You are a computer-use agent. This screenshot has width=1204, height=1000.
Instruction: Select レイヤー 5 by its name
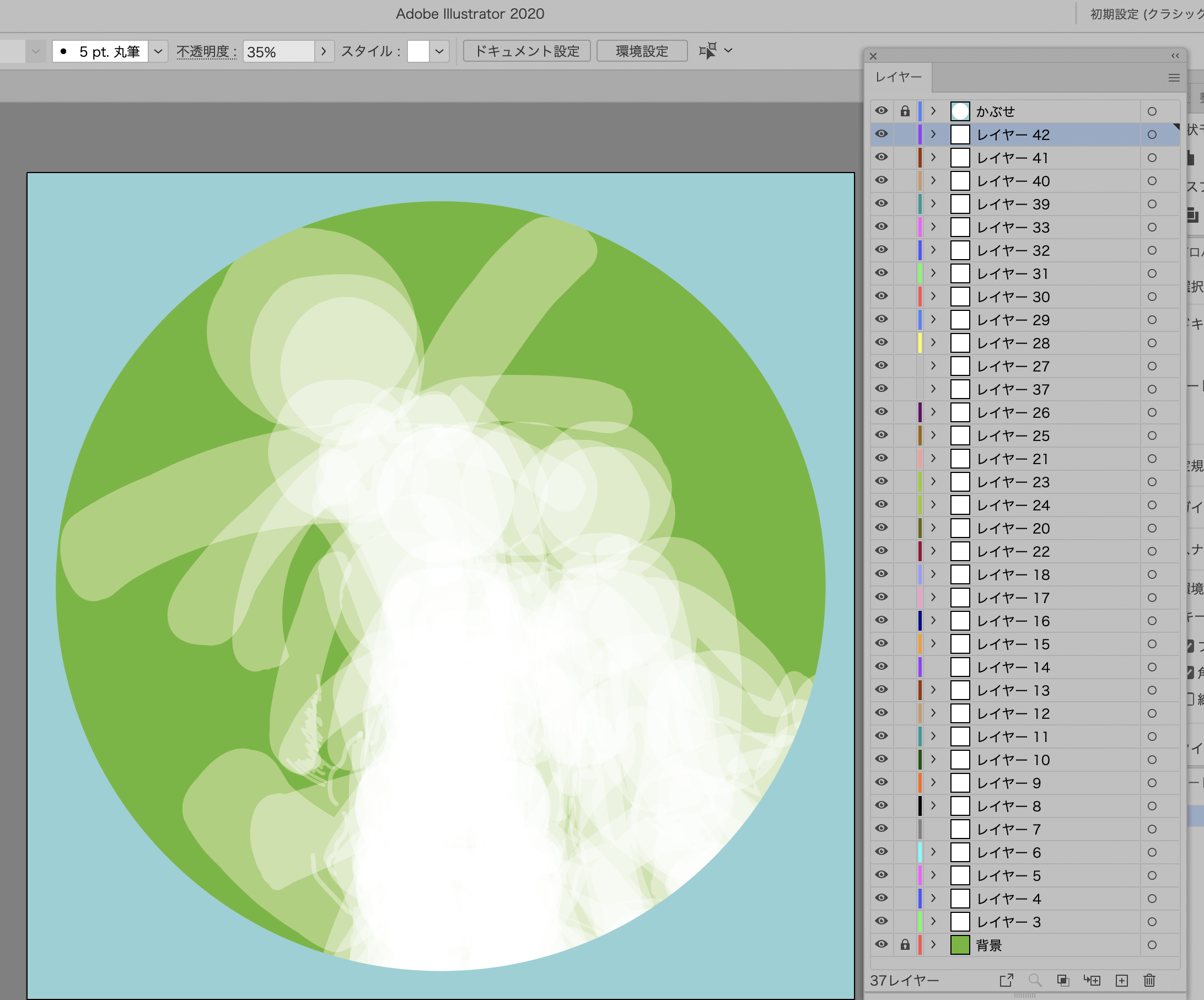1008,875
